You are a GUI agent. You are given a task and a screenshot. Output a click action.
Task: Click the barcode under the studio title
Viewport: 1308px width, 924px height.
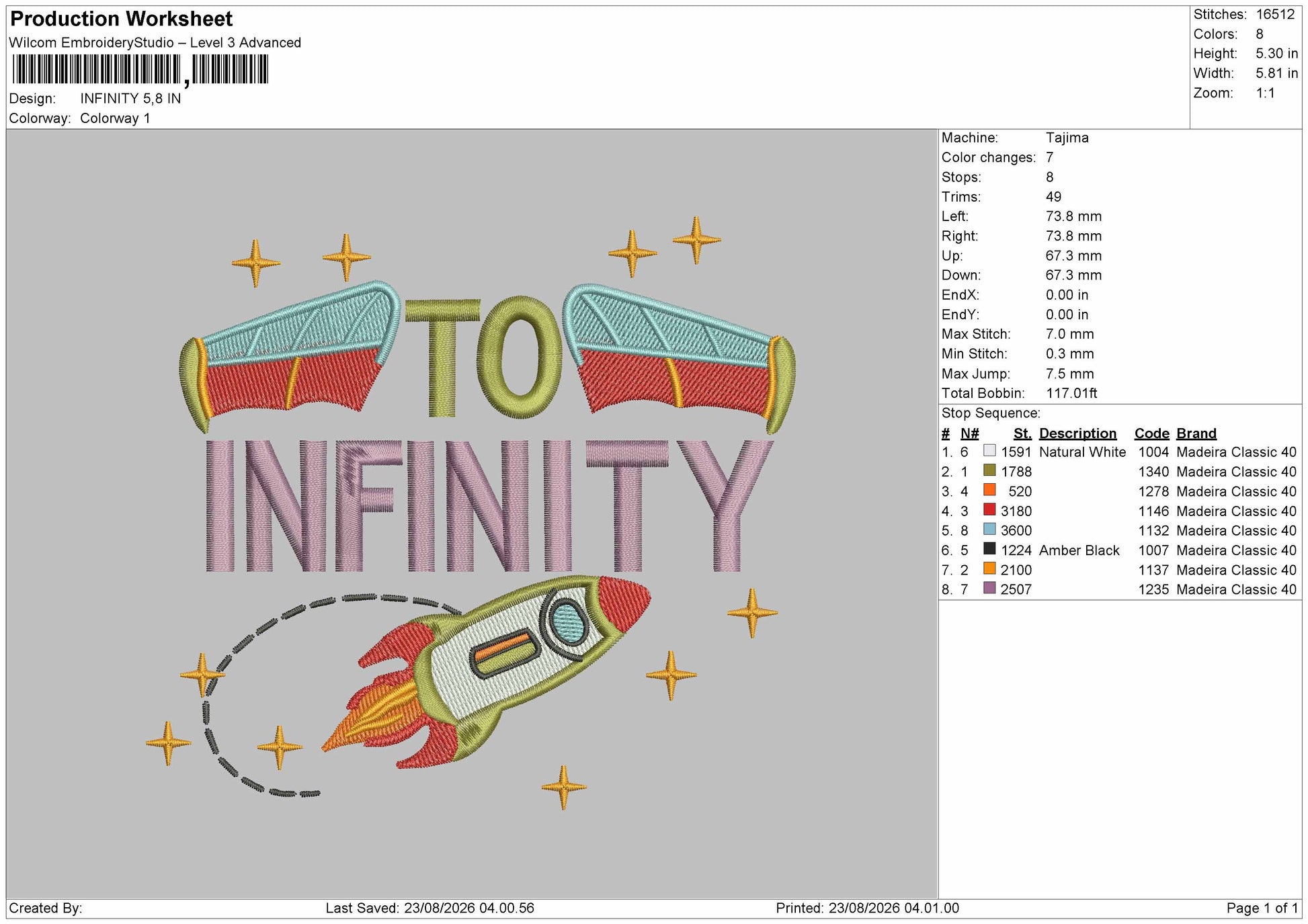click(140, 69)
